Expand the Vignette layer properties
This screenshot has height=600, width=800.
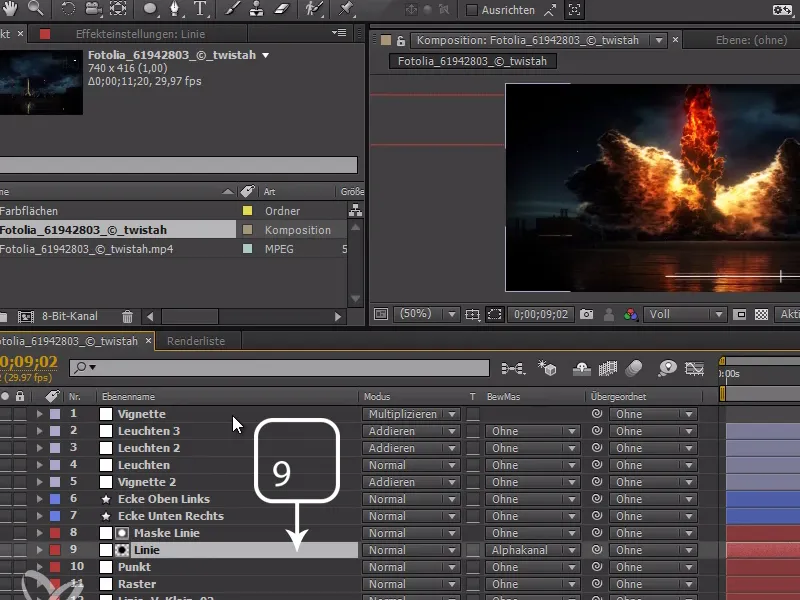click(39, 414)
